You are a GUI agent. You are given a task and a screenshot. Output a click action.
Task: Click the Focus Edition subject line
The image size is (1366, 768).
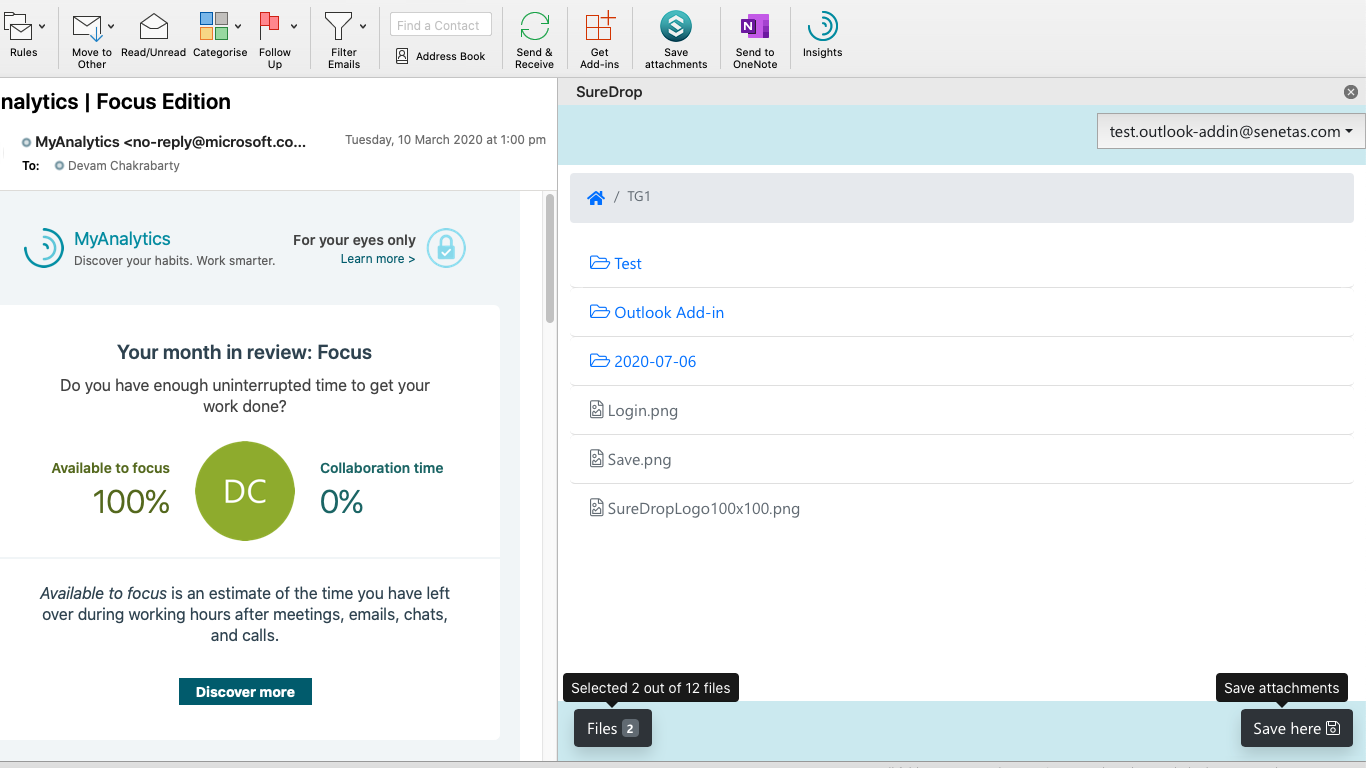(x=116, y=102)
